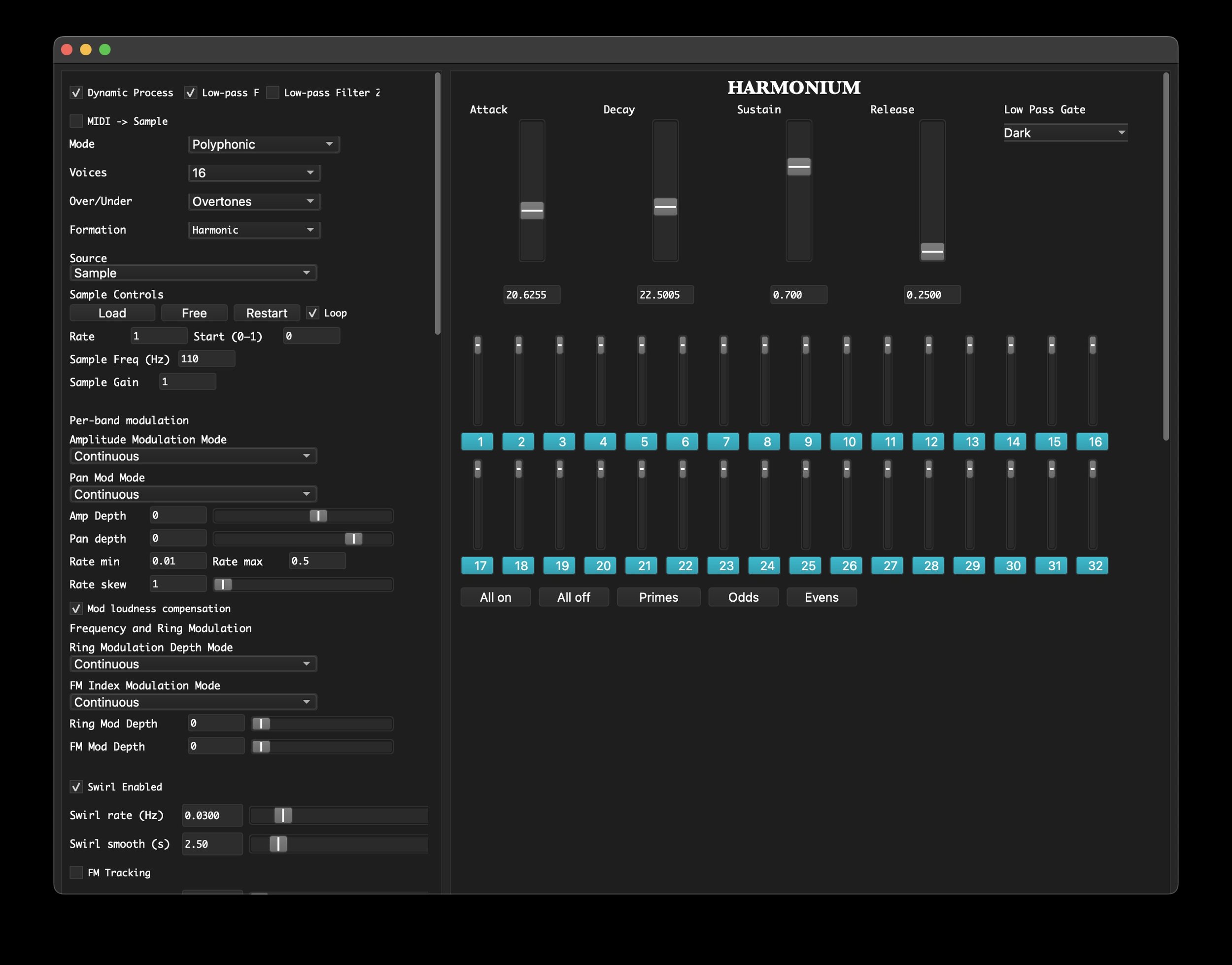The width and height of the screenshot is (1232, 965).
Task: Toggle harmonic band 32 button
Action: tap(1092, 566)
